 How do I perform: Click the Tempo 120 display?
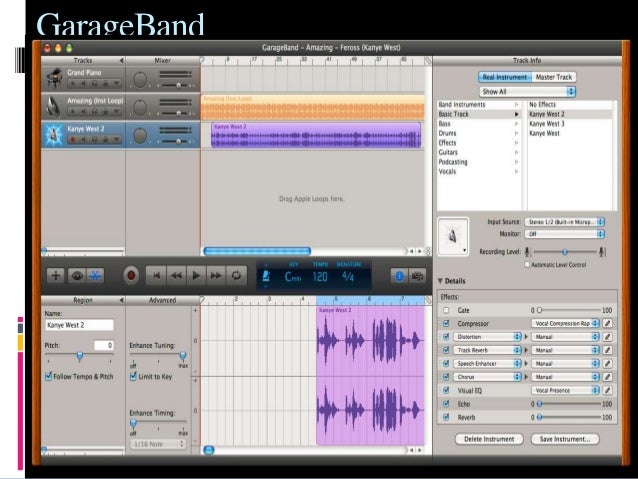coord(320,277)
